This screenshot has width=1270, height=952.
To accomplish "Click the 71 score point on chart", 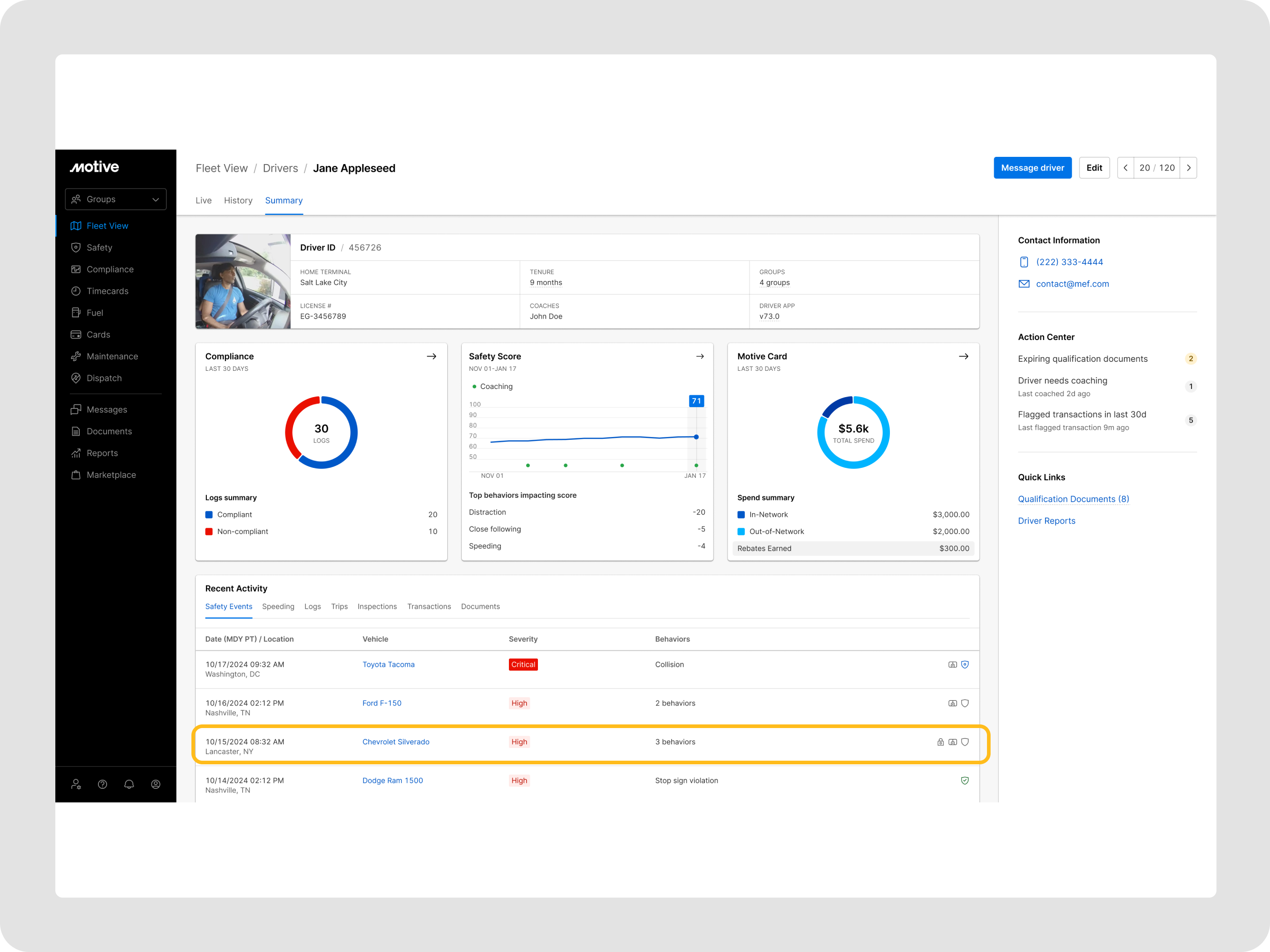I will [x=696, y=437].
